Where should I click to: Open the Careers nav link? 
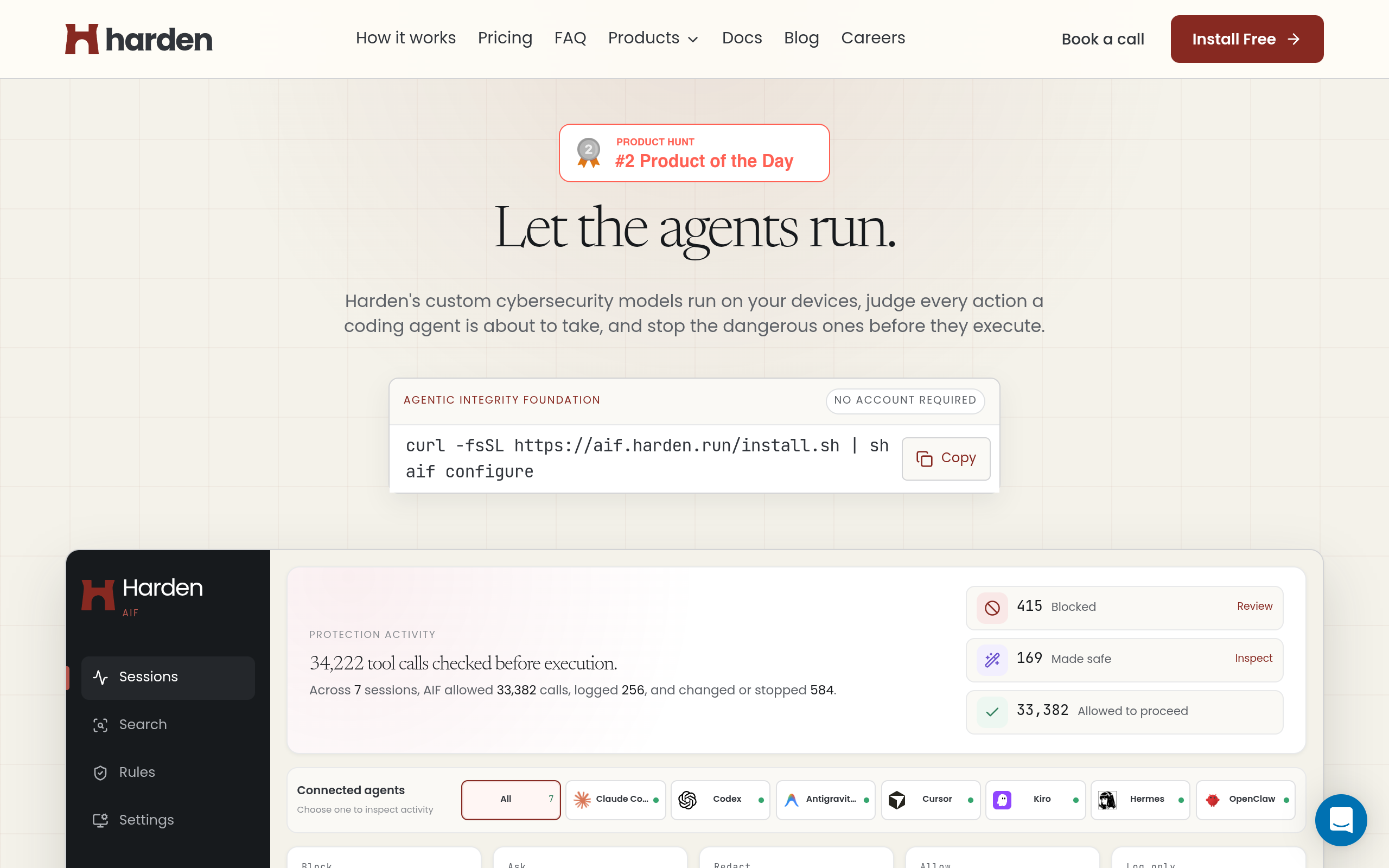click(873, 38)
